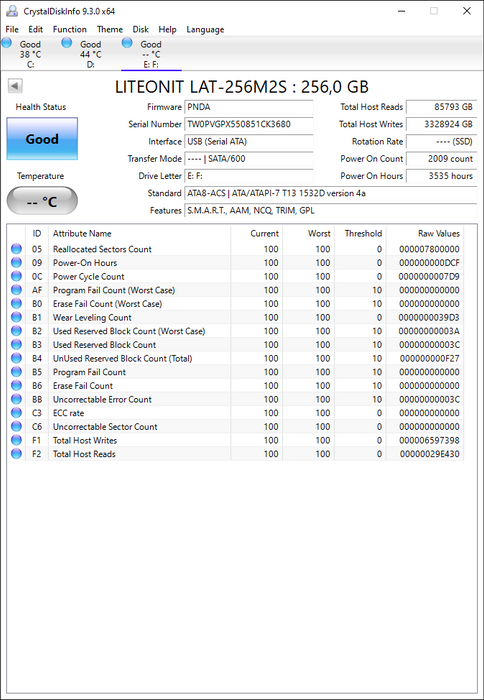Click the Threshold column header

pyautogui.click(x=361, y=233)
